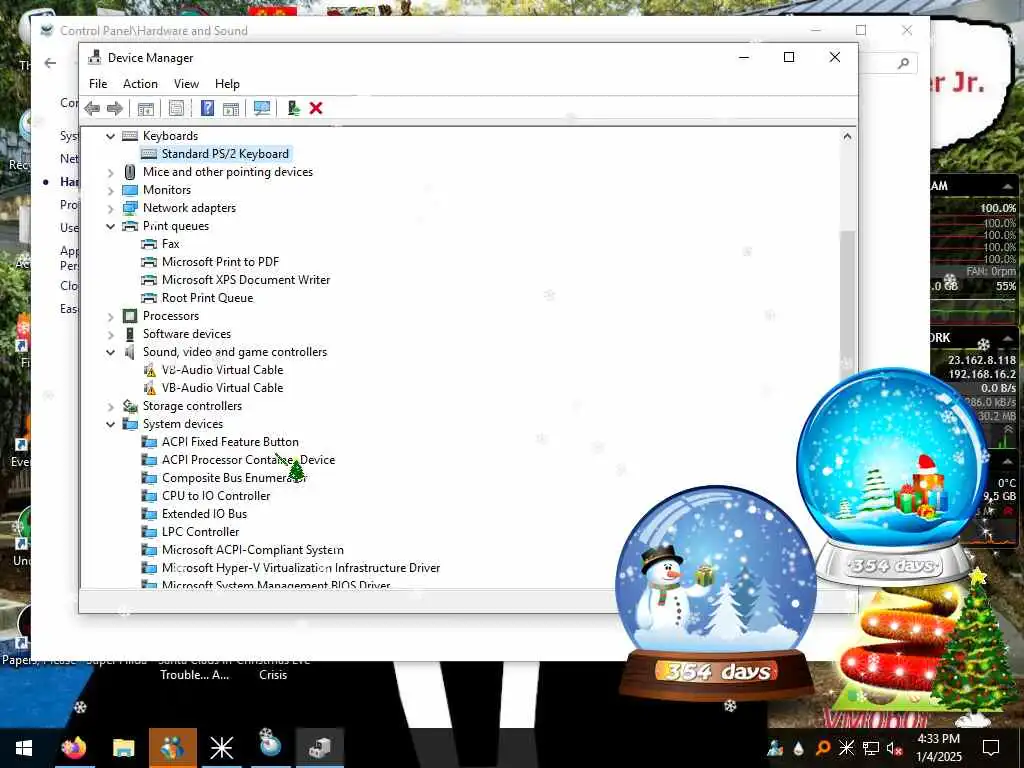The width and height of the screenshot is (1024, 768).
Task: Select Microsoft Print to PDF
Action: [220, 262]
